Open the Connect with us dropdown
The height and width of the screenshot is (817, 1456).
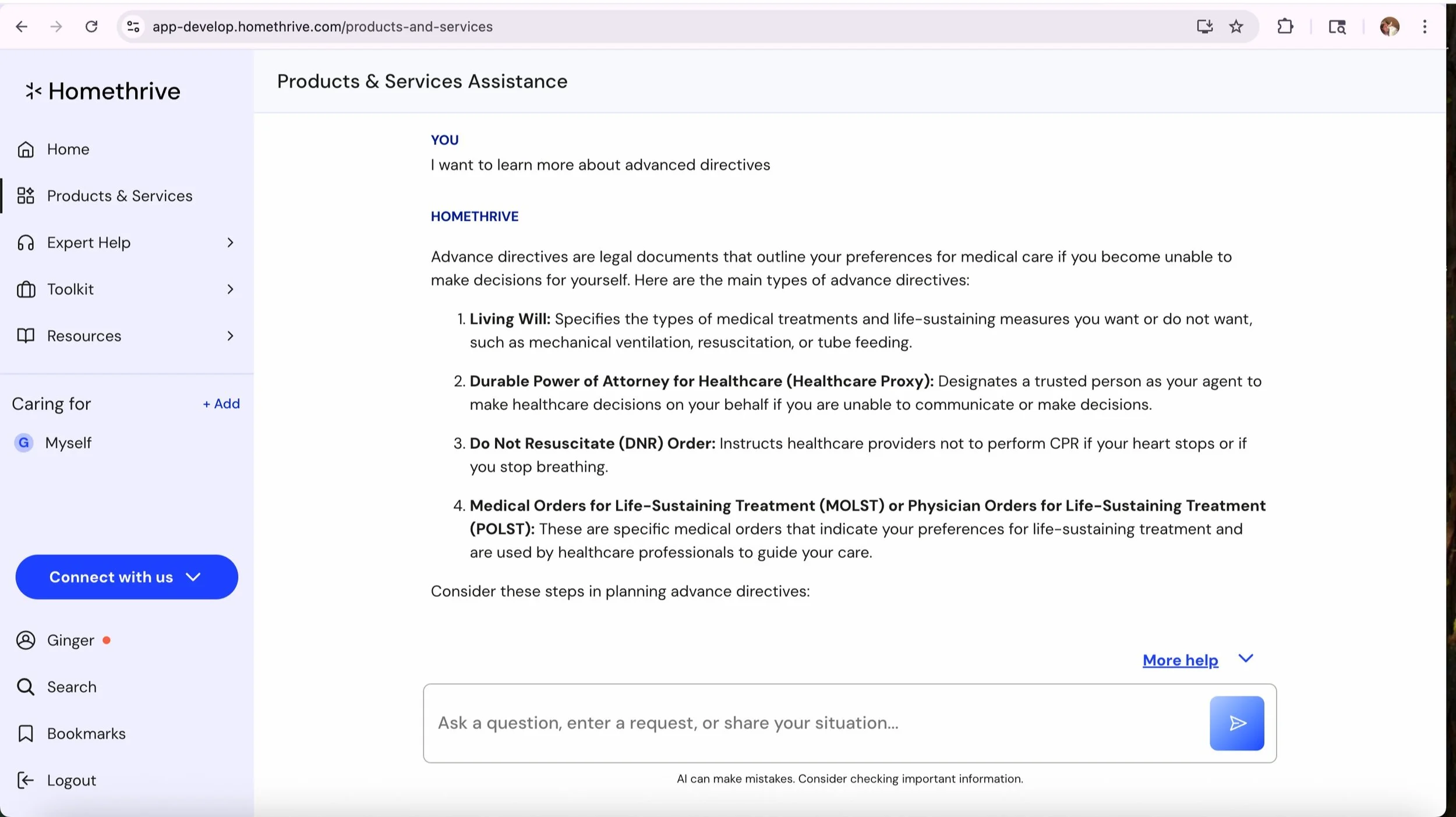[126, 577]
